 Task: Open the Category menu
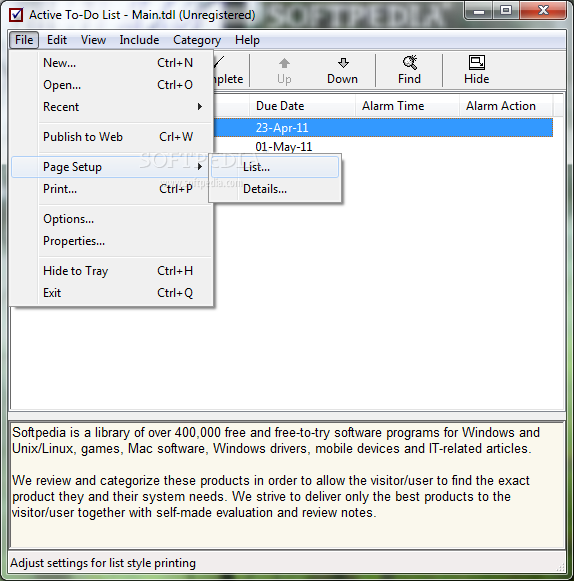[197, 40]
